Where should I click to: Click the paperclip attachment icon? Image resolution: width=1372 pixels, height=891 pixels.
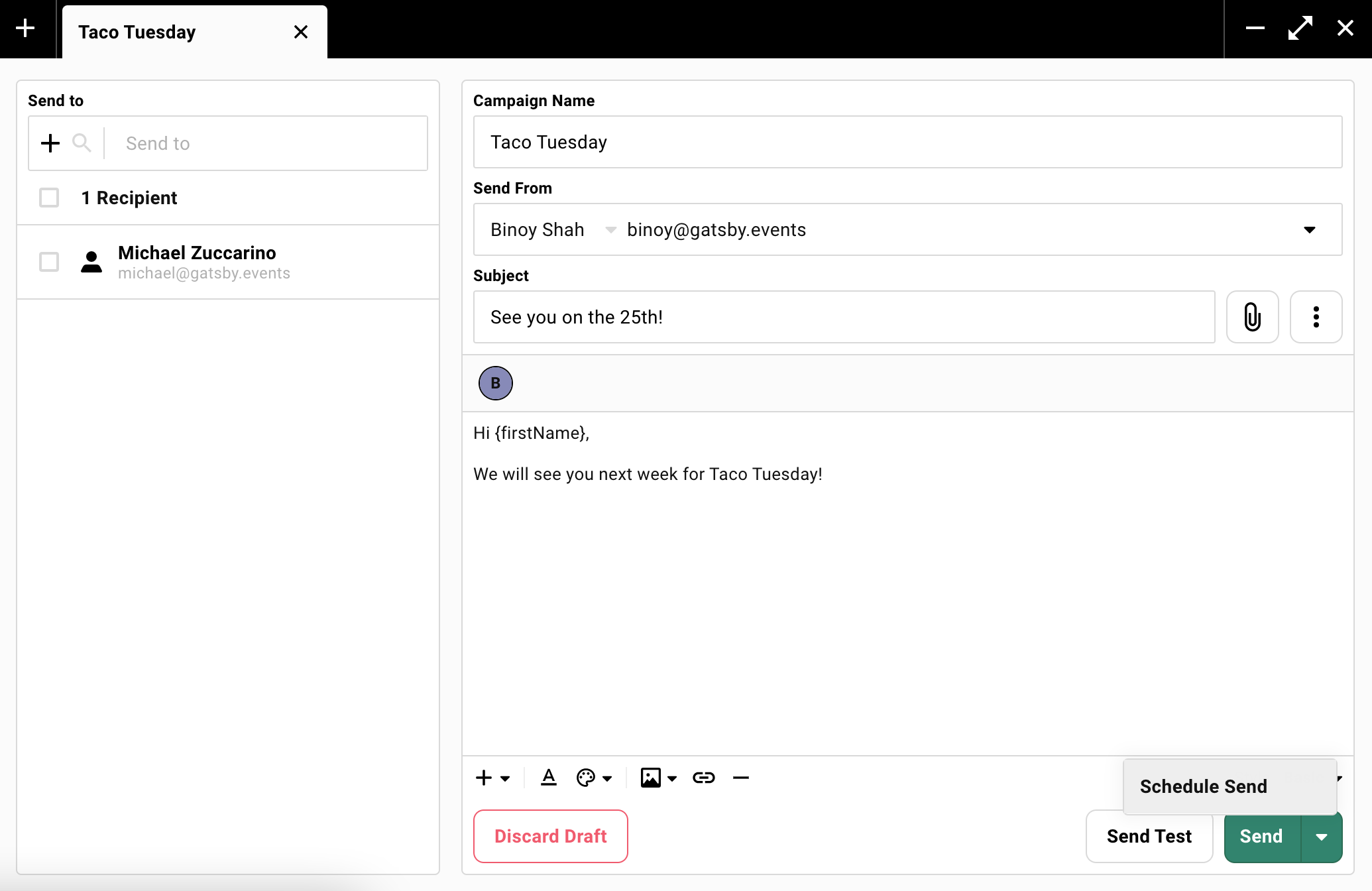pos(1252,317)
